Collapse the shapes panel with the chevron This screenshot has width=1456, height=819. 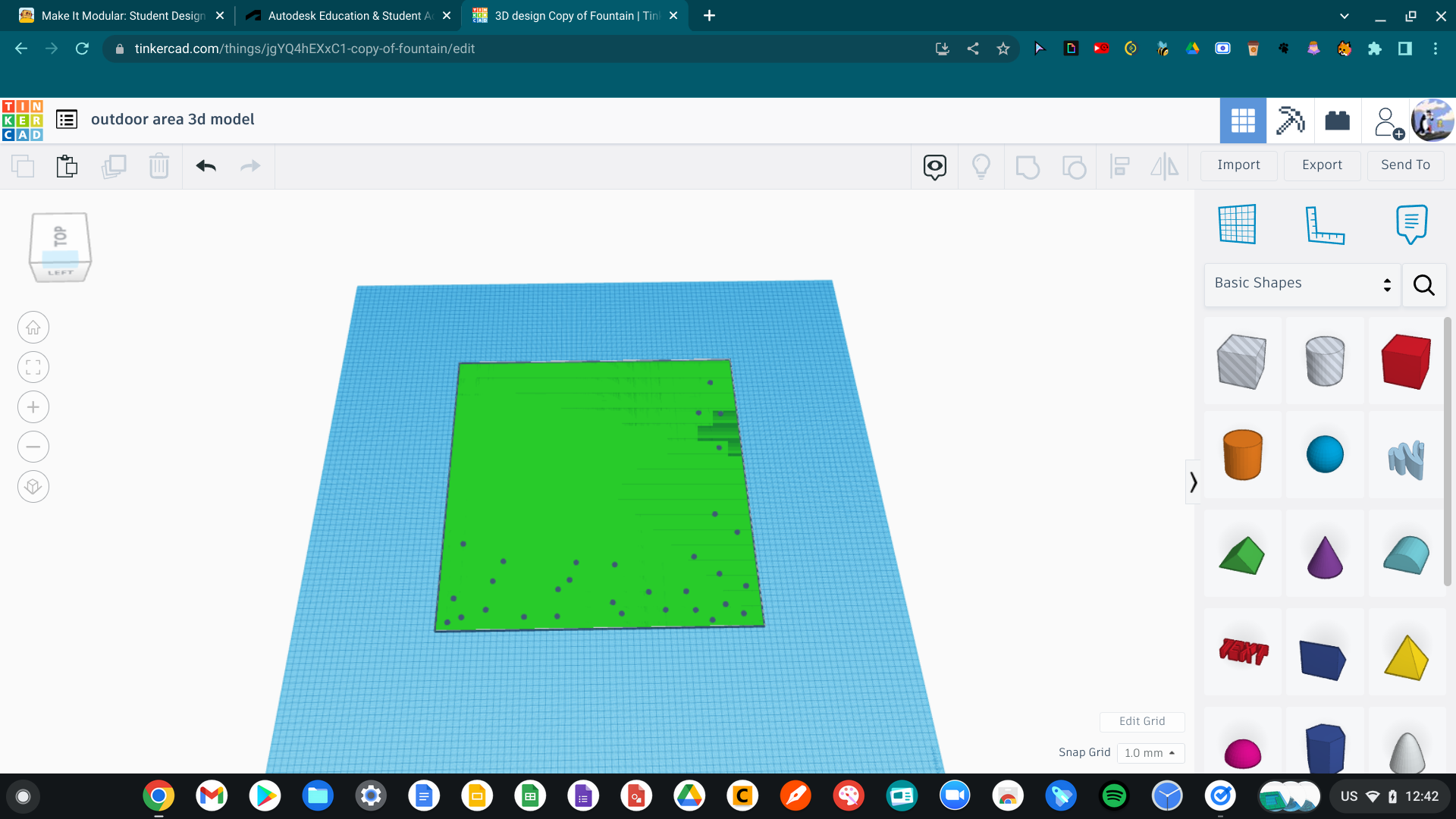1193,481
